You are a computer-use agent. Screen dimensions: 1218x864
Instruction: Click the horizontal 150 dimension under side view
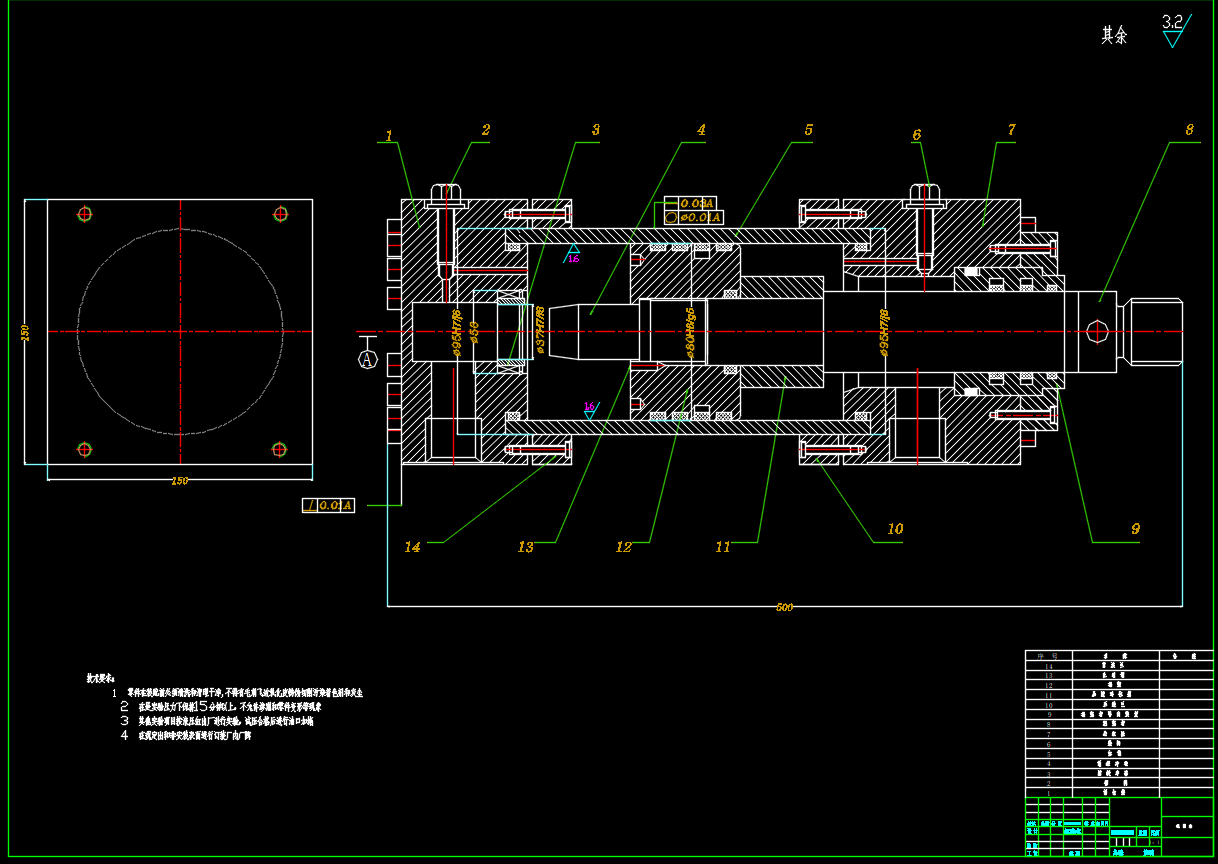click(x=179, y=481)
